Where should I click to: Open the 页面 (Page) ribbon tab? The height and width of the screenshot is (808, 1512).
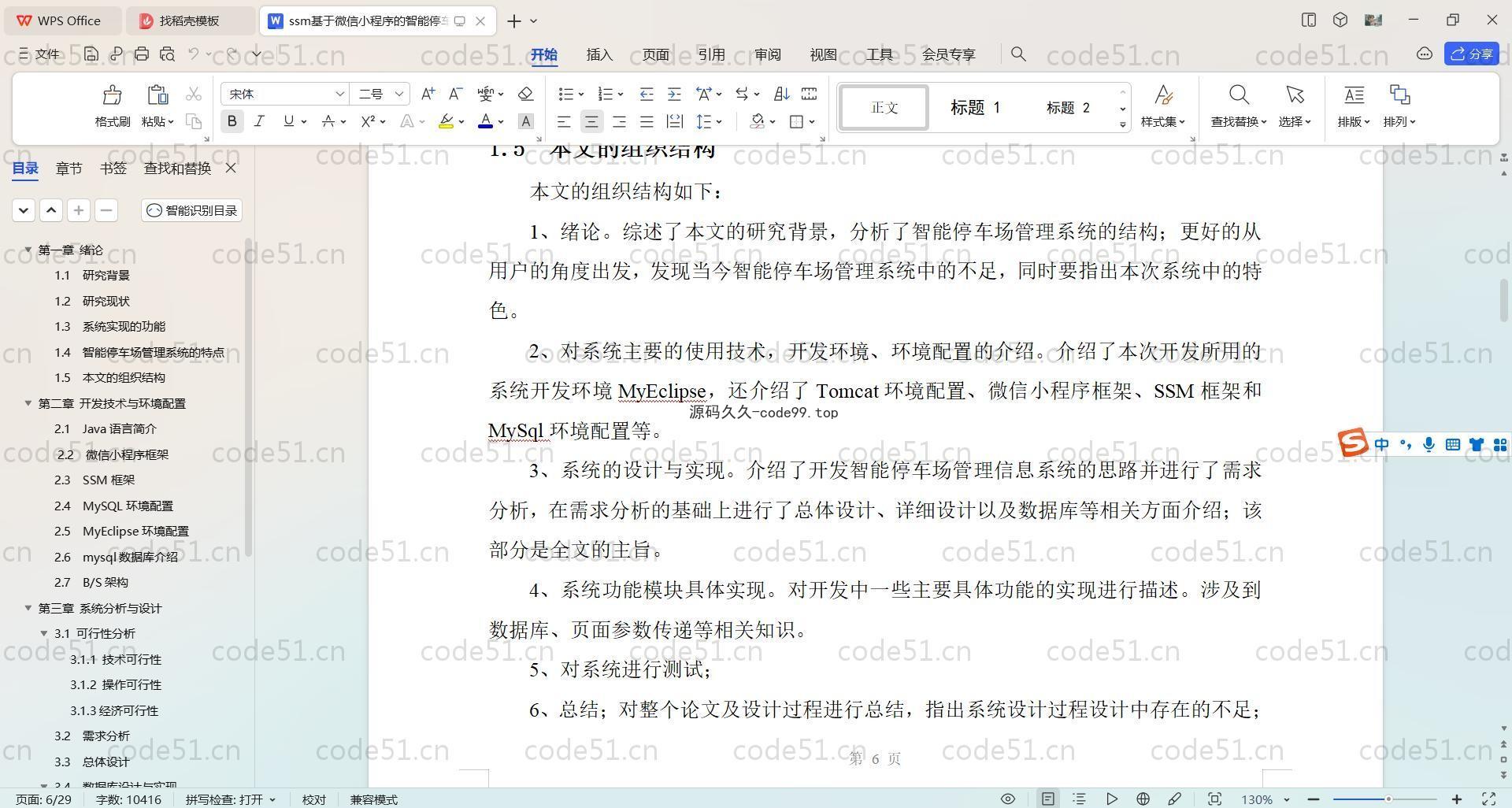coord(655,54)
